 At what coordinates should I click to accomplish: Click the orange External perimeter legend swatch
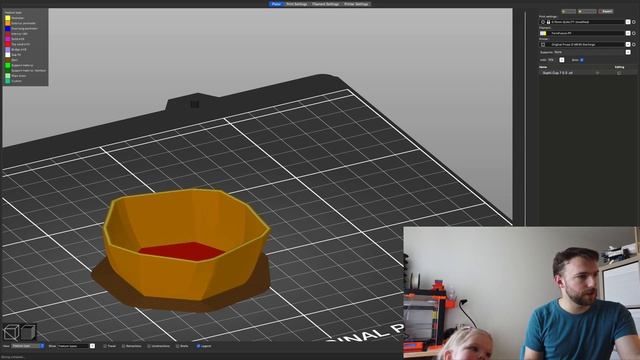pyautogui.click(x=7, y=23)
